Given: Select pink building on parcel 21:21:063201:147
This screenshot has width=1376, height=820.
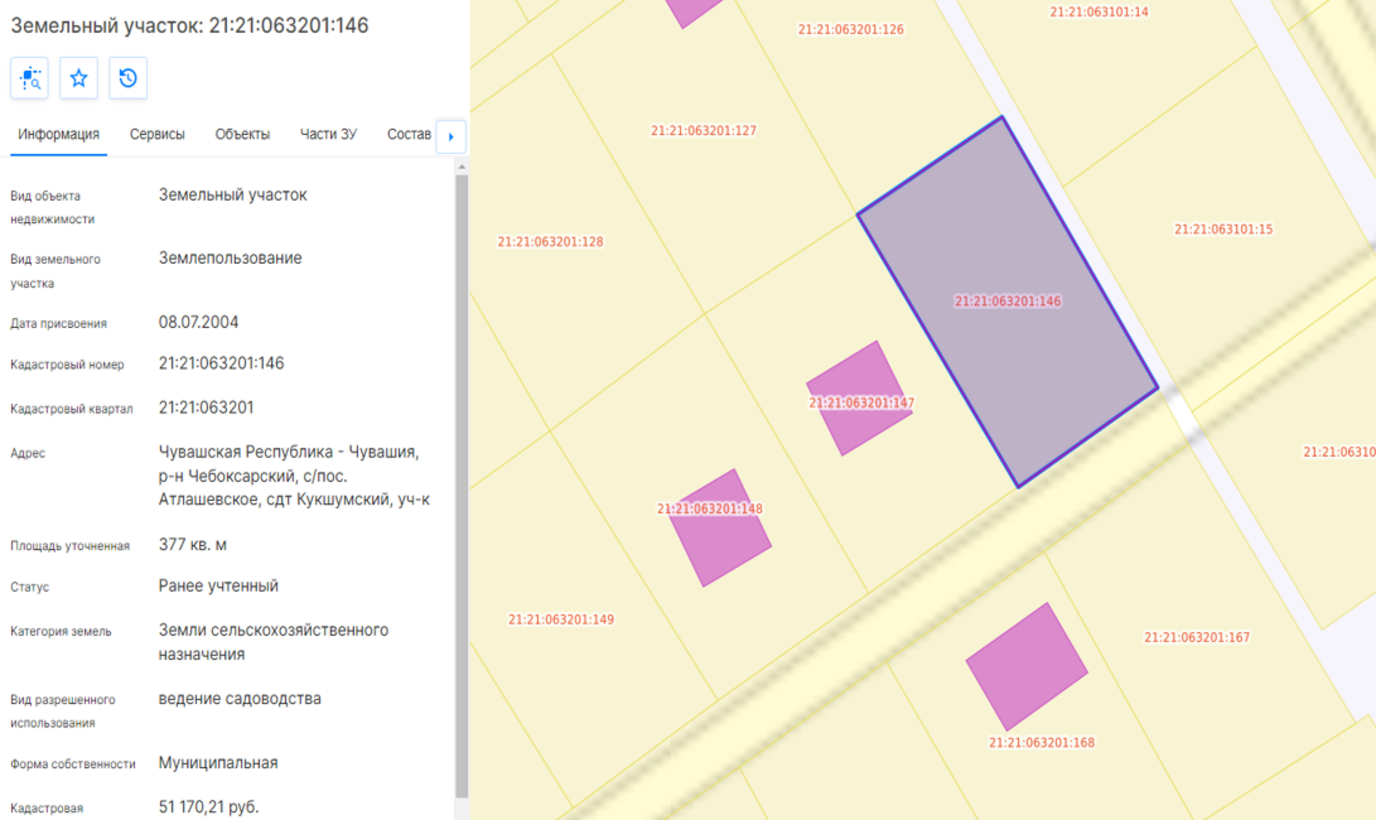Looking at the screenshot, I should 859,398.
